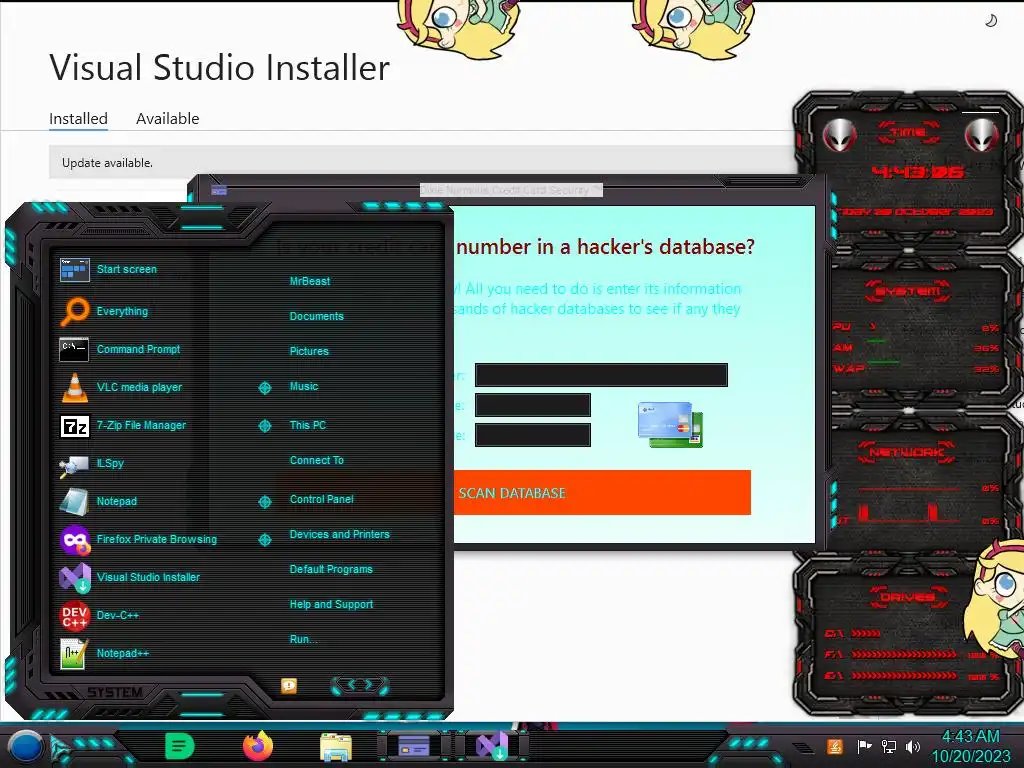This screenshot has width=1024, height=768.
Task: Click the NETWORK widget panel header
Action: pos(906,452)
